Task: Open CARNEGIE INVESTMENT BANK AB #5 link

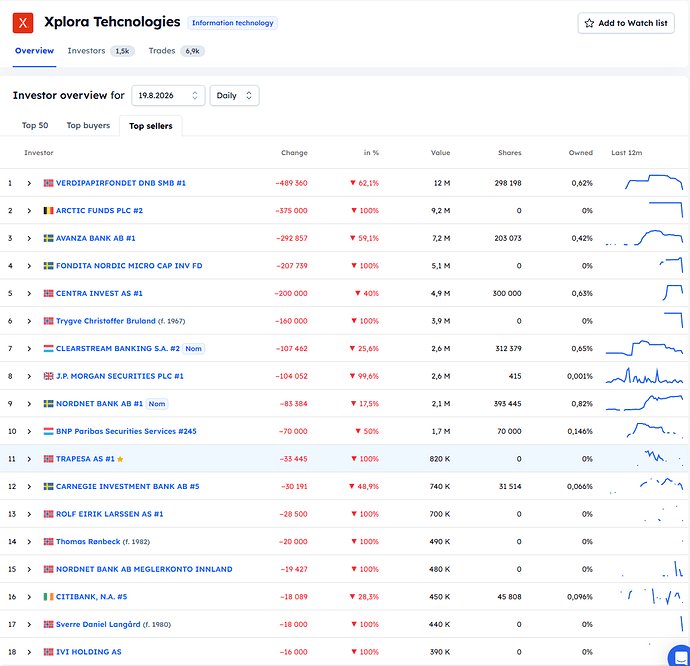Action: pyautogui.click(x=128, y=486)
